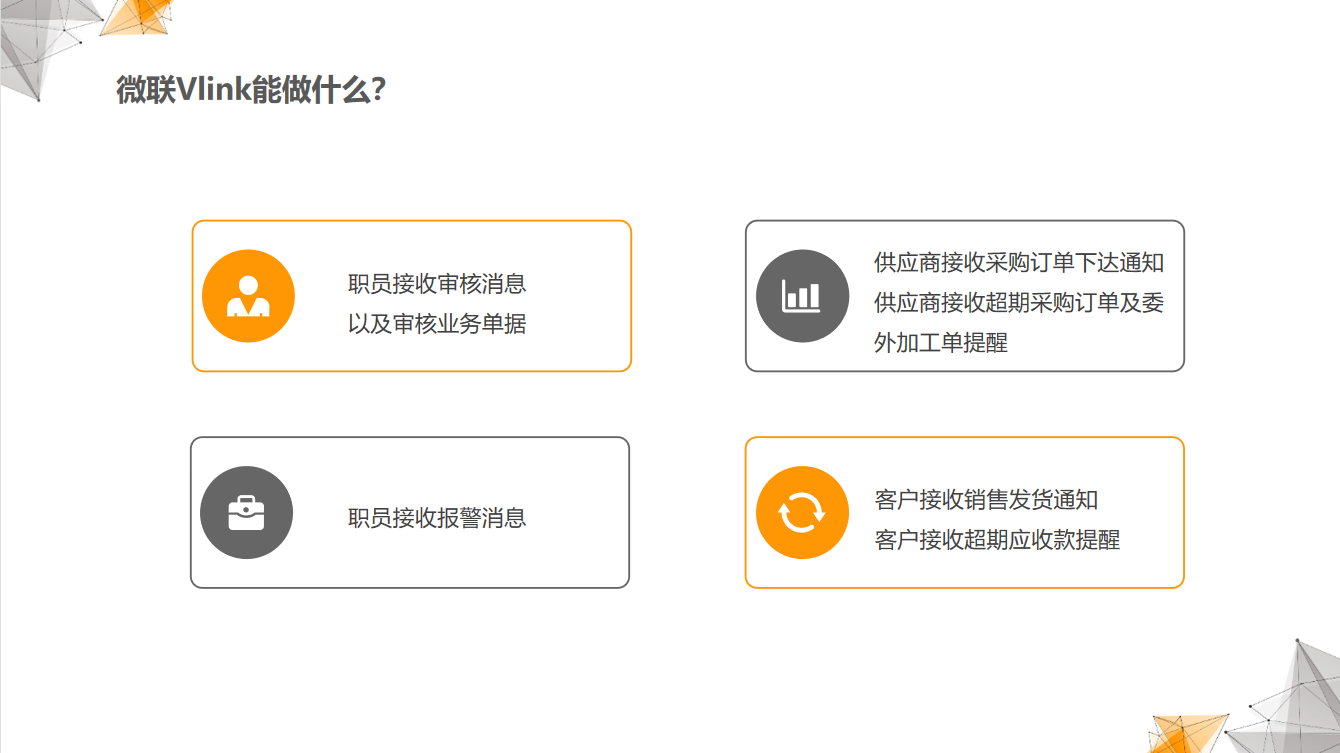Viewport: 1340px width, 753px height.
Task: Click the line 供应商接收超期采购订单及委
Action: click(1019, 303)
